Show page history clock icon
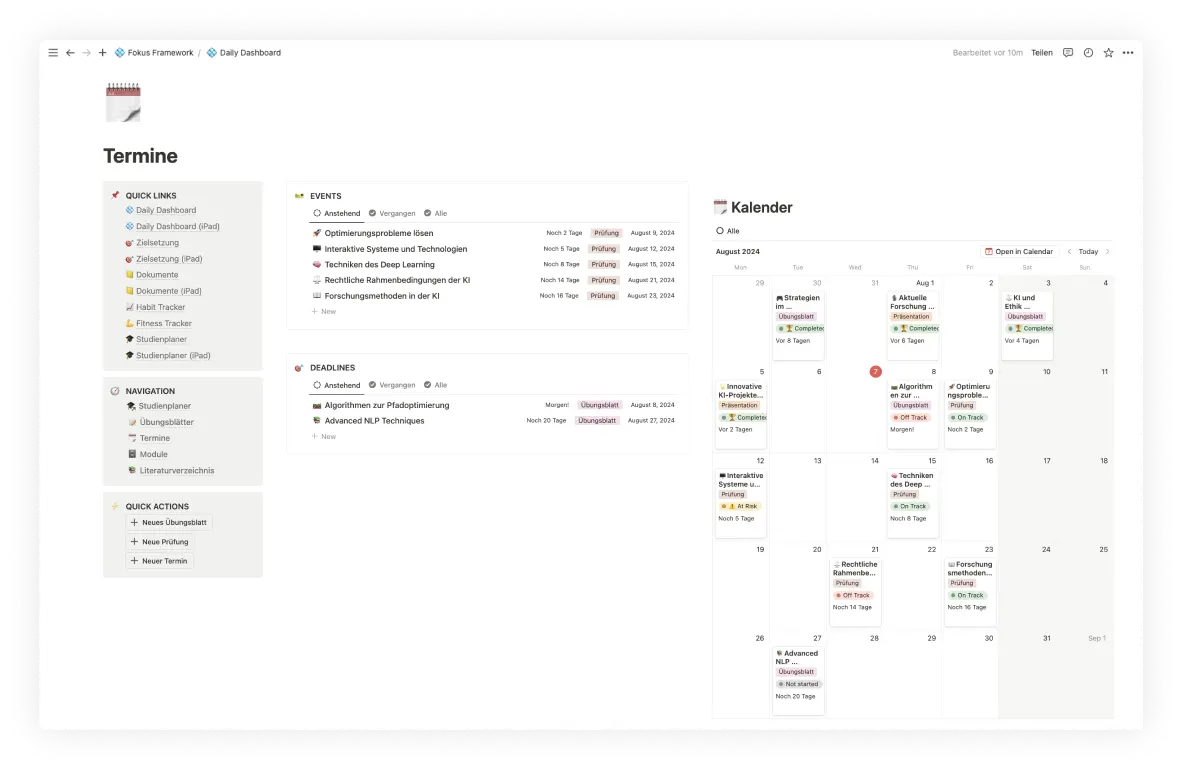 click(x=1088, y=53)
